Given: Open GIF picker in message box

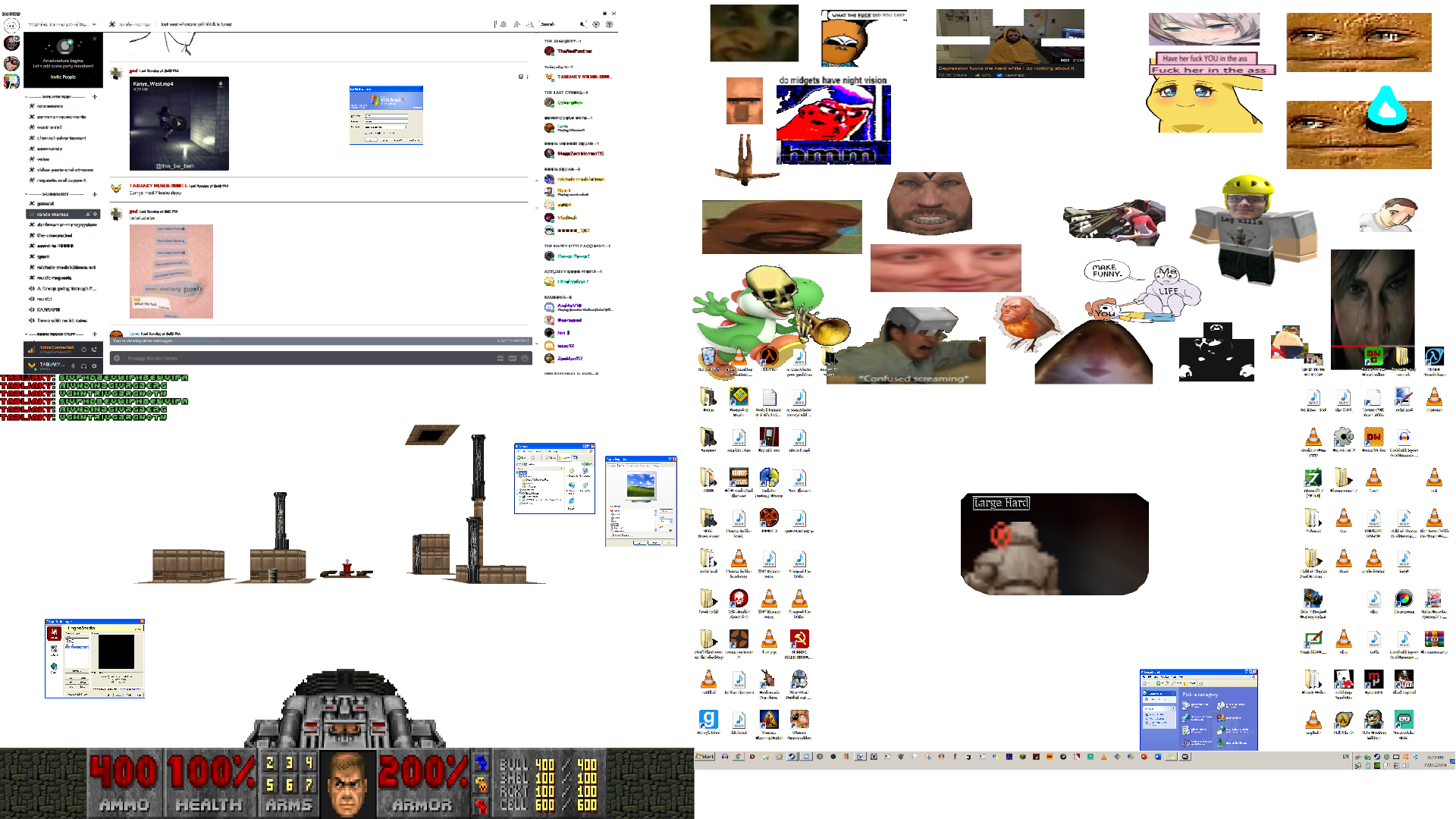Looking at the screenshot, I should (512, 358).
